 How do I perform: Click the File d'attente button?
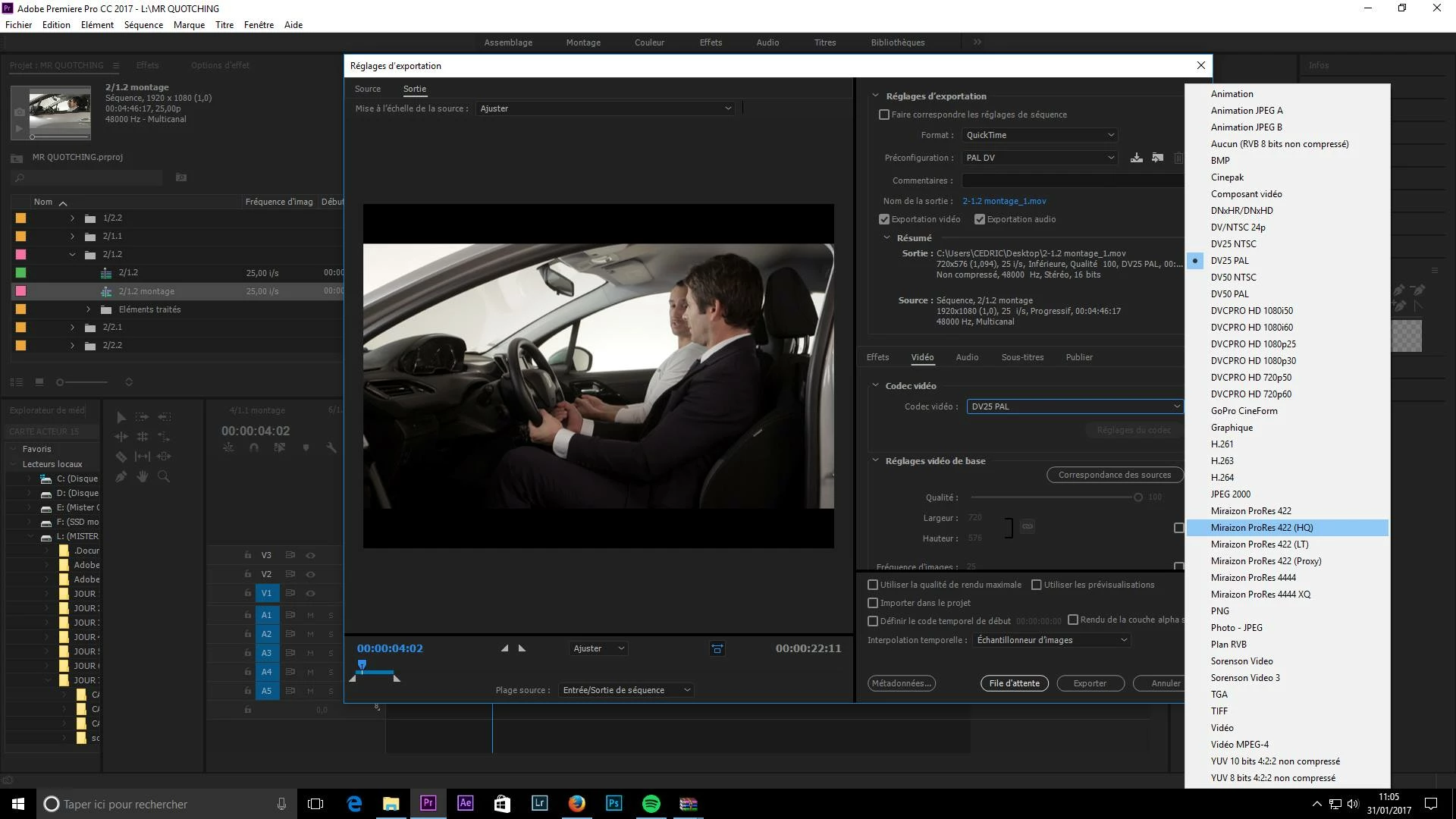click(1014, 683)
